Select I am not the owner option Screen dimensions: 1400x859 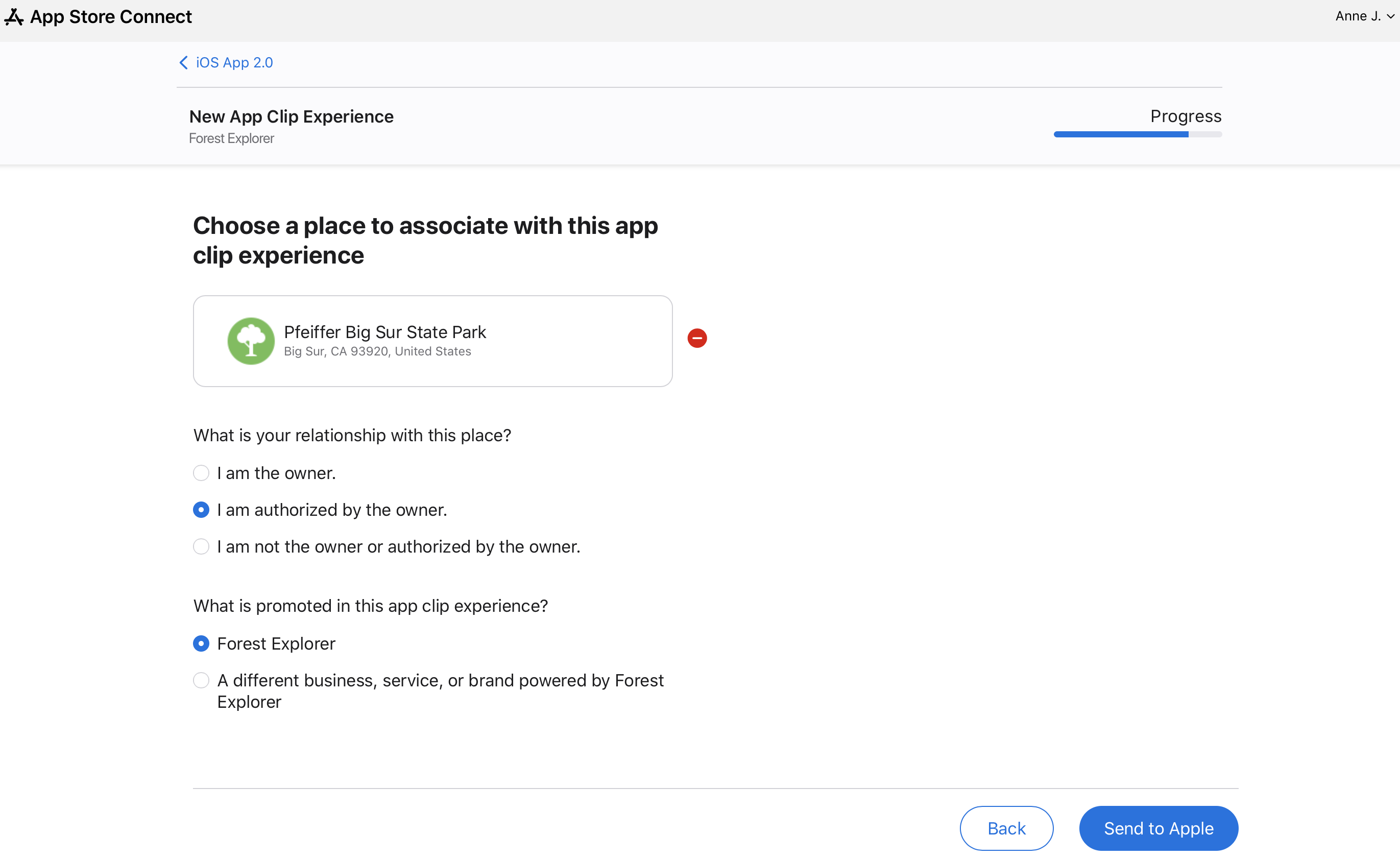tap(200, 547)
